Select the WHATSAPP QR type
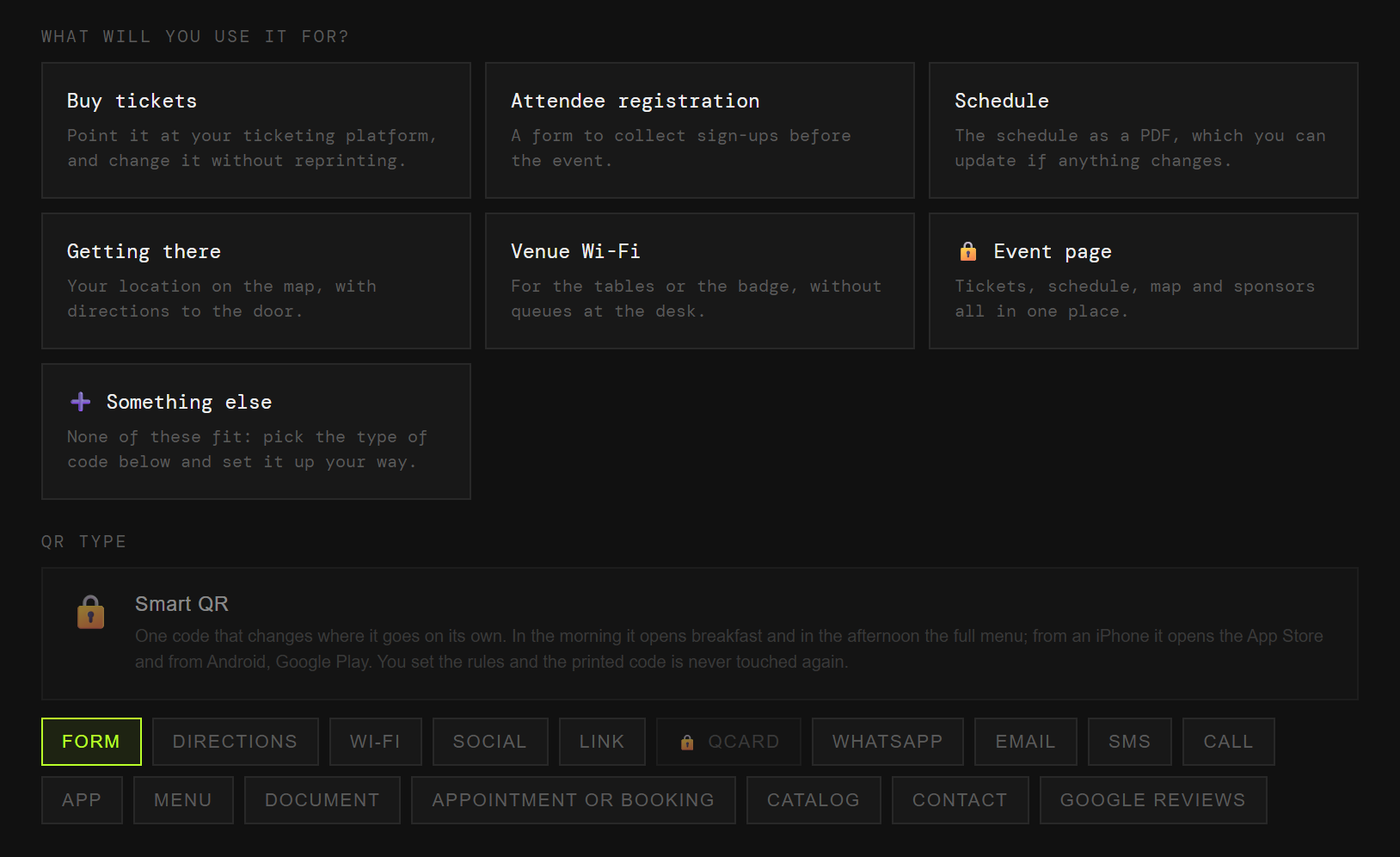This screenshot has width=1400, height=857. pyautogui.click(x=887, y=742)
